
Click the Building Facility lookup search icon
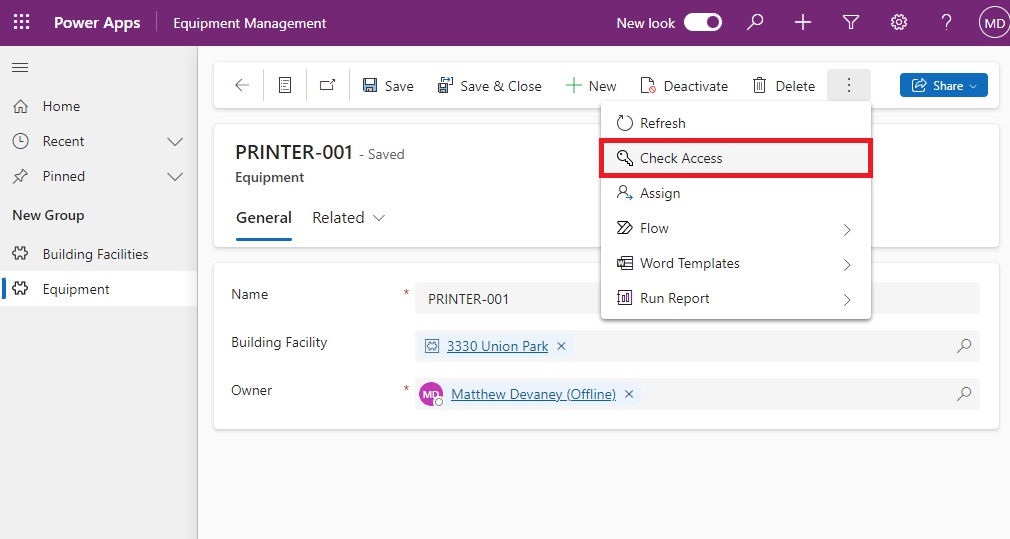click(x=964, y=346)
